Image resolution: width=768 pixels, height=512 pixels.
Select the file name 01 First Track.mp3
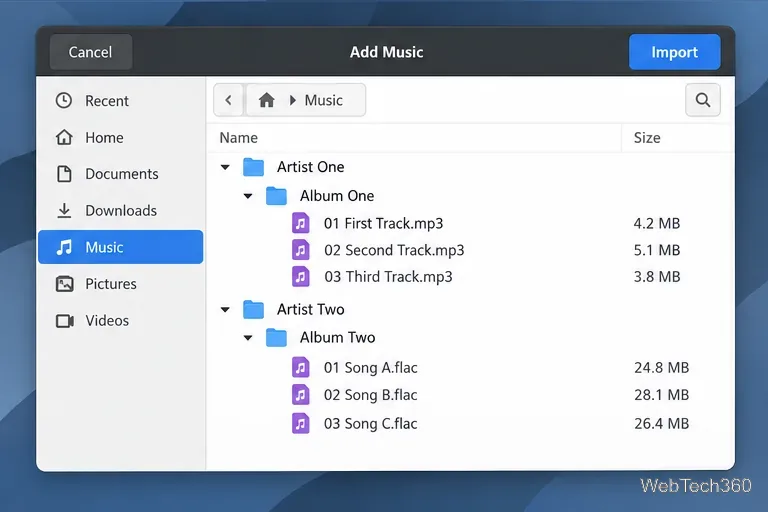(384, 223)
